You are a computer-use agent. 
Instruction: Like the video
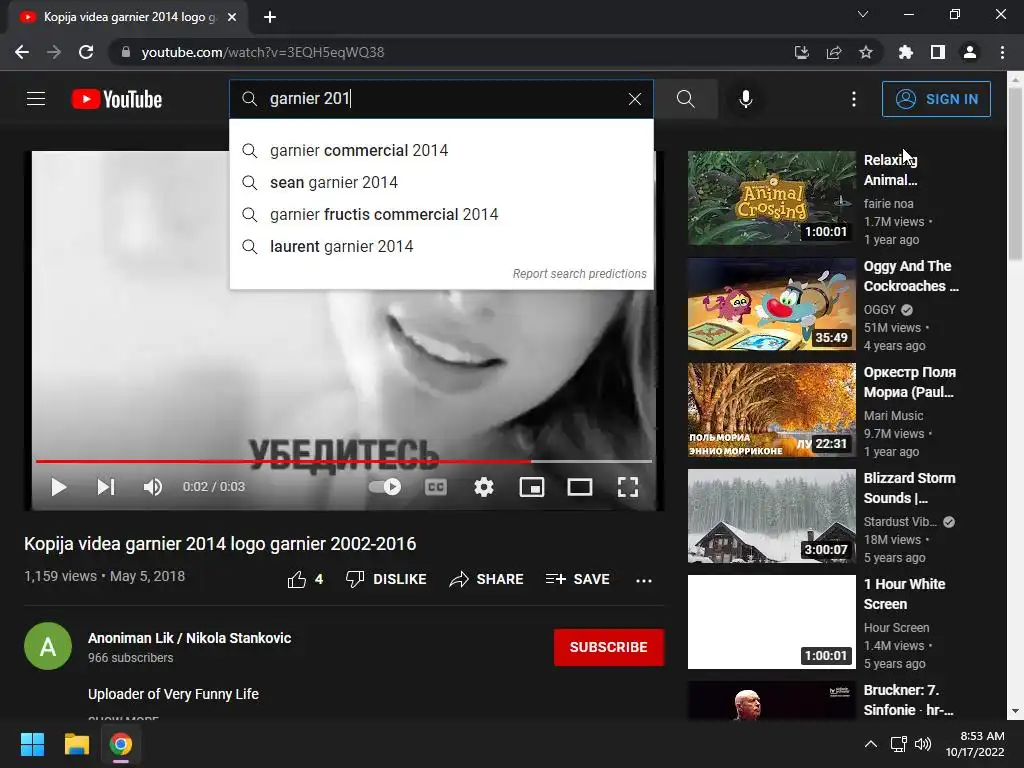click(305, 579)
